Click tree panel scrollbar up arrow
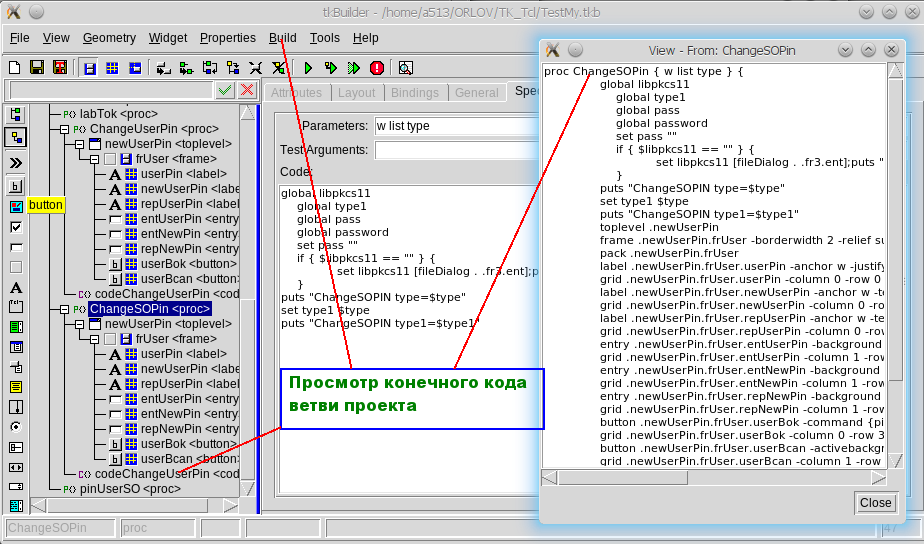The height and width of the screenshot is (544, 924). pyautogui.click(x=248, y=113)
